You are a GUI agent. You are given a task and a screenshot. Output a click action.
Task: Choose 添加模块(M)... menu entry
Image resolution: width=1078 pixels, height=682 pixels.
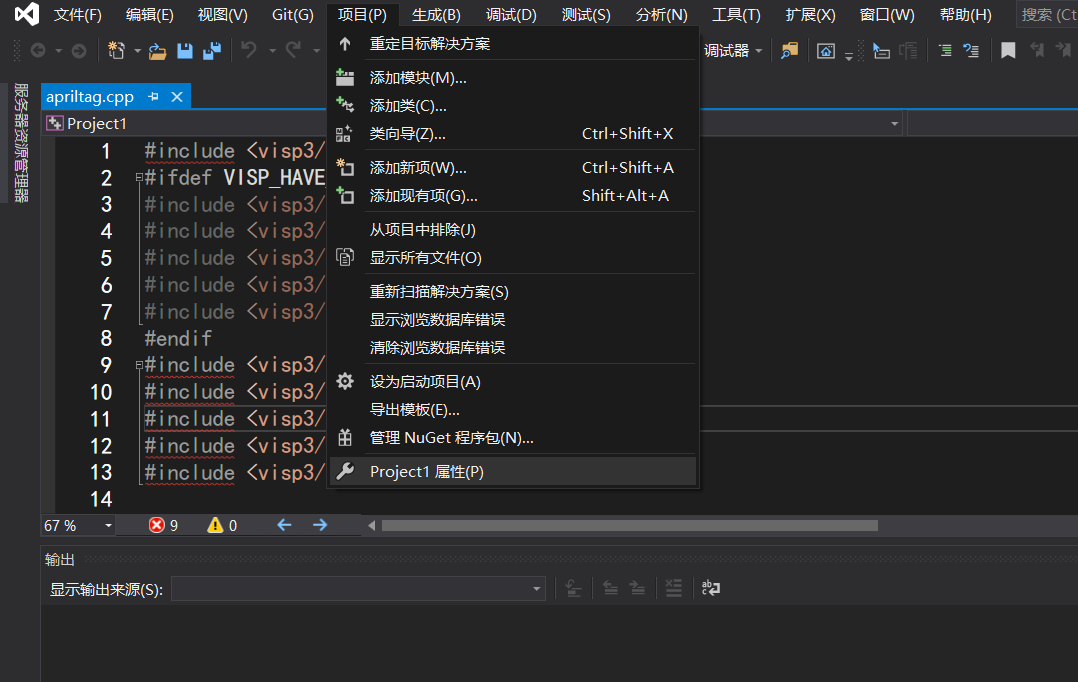click(513, 78)
